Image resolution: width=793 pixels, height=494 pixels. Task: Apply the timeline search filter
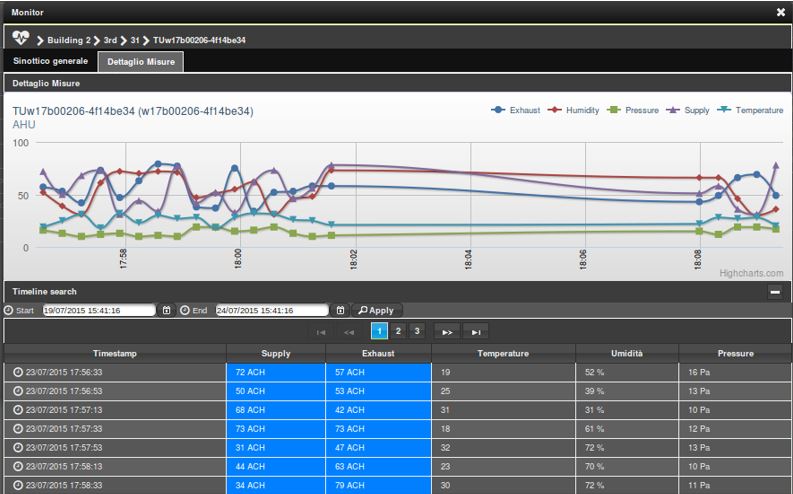click(376, 310)
